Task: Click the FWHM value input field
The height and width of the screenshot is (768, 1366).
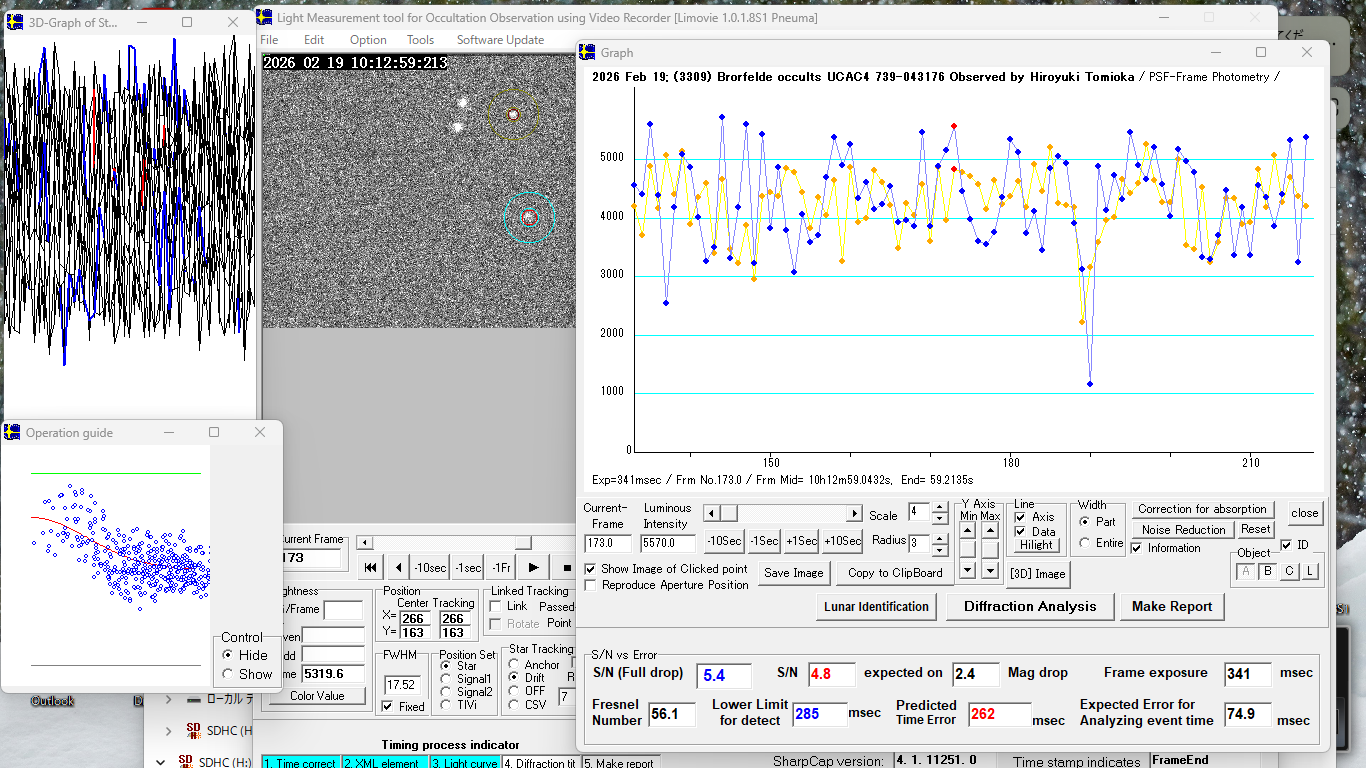Action: (x=402, y=685)
